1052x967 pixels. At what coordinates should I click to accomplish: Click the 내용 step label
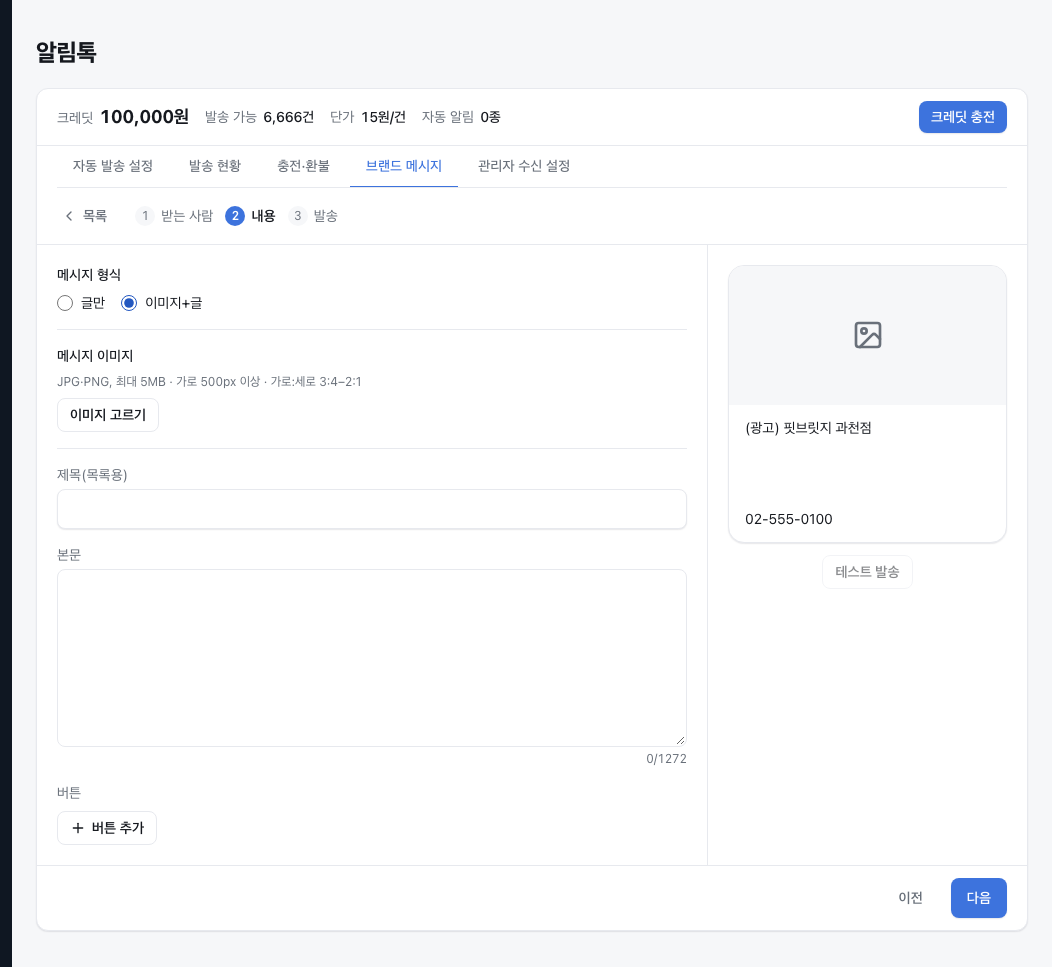[263, 215]
